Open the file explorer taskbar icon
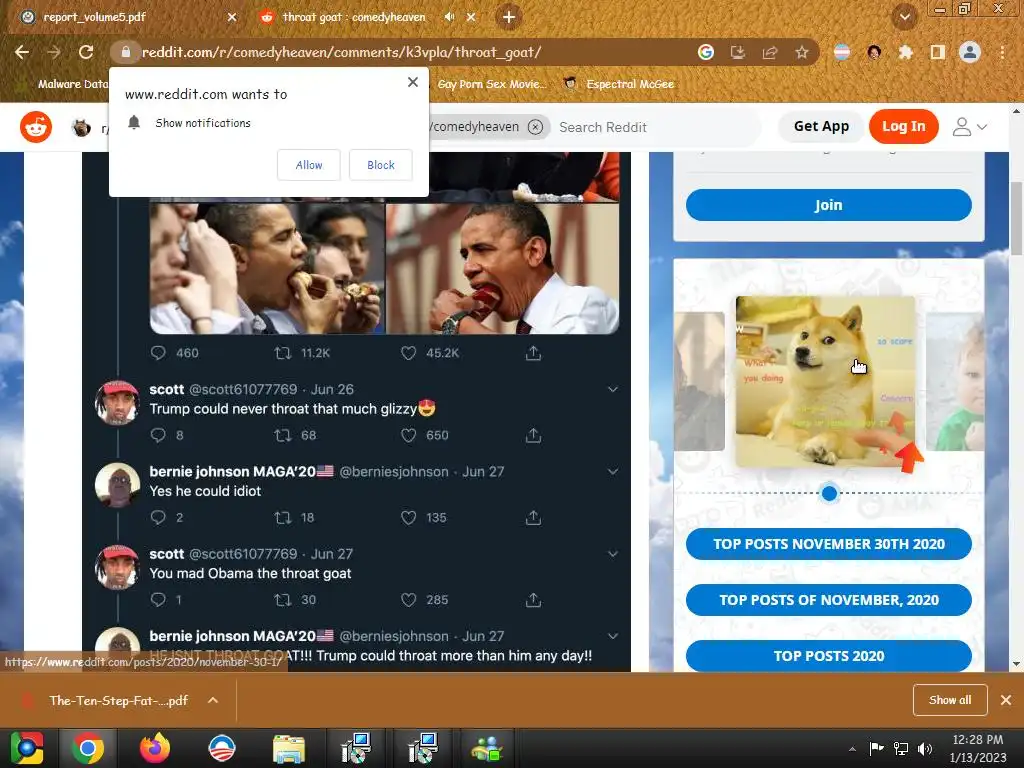 click(x=288, y=748)
